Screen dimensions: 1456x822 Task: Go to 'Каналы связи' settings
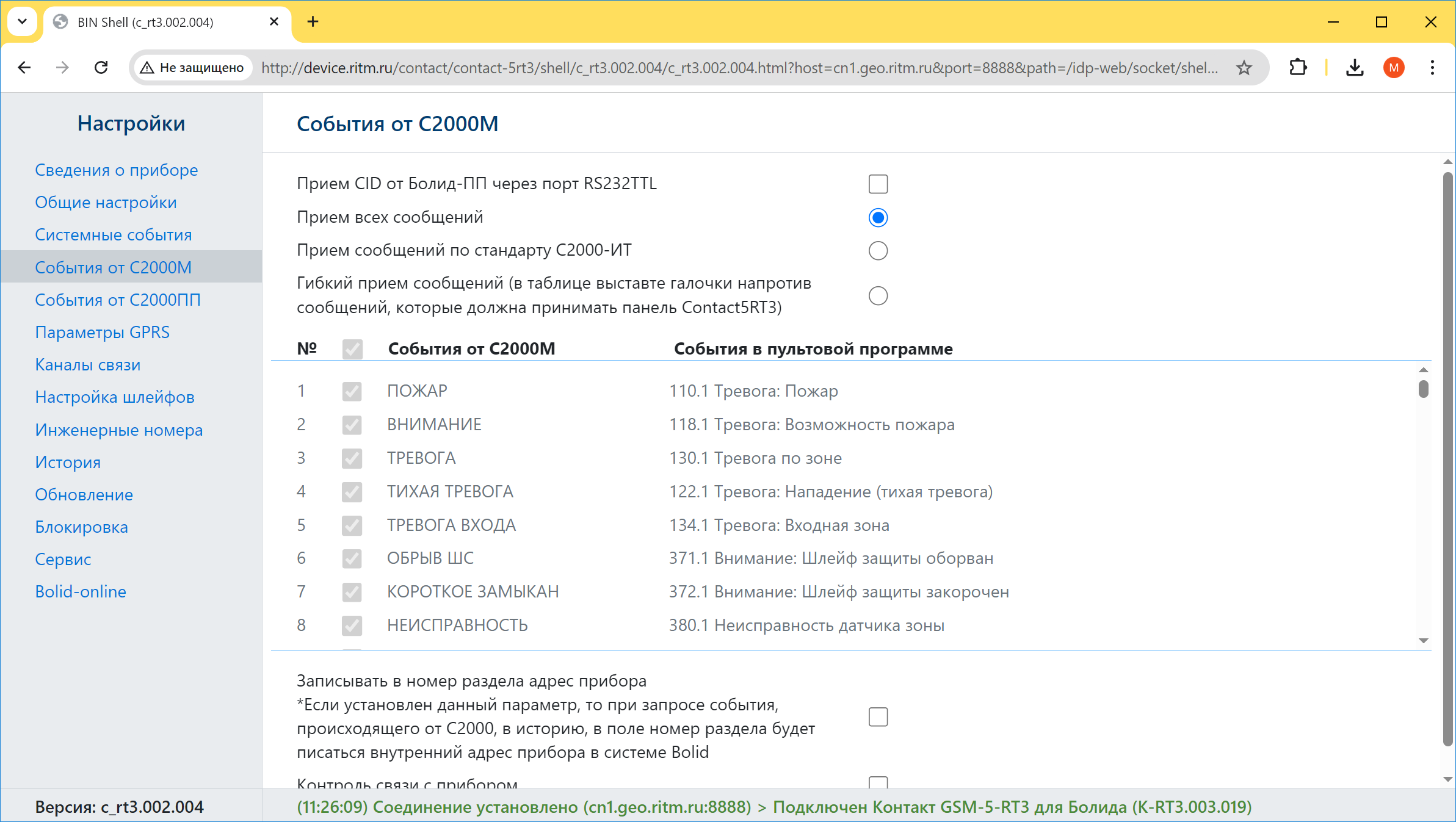point(87,364)
